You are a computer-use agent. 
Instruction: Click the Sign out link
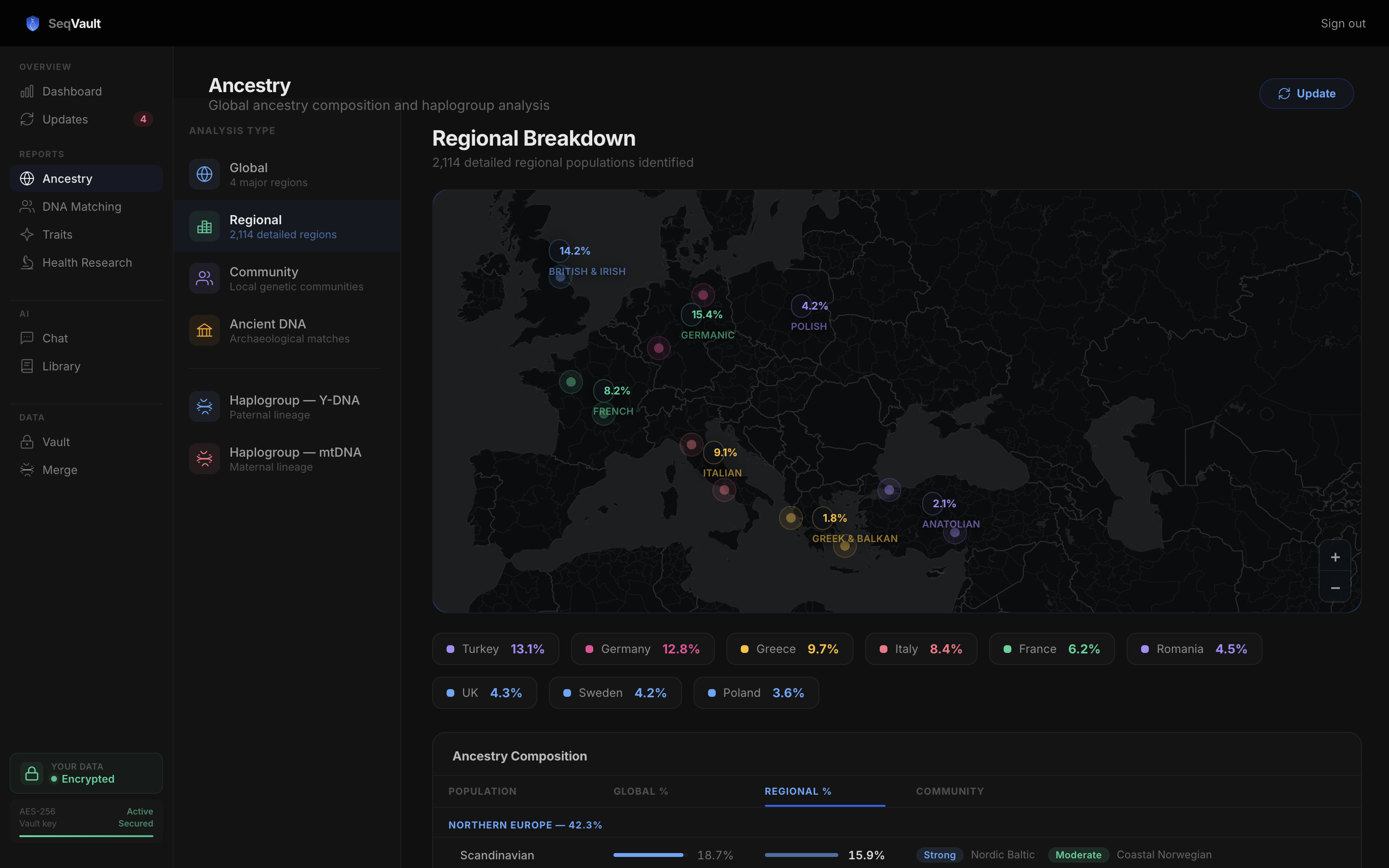pos(1343,24)
